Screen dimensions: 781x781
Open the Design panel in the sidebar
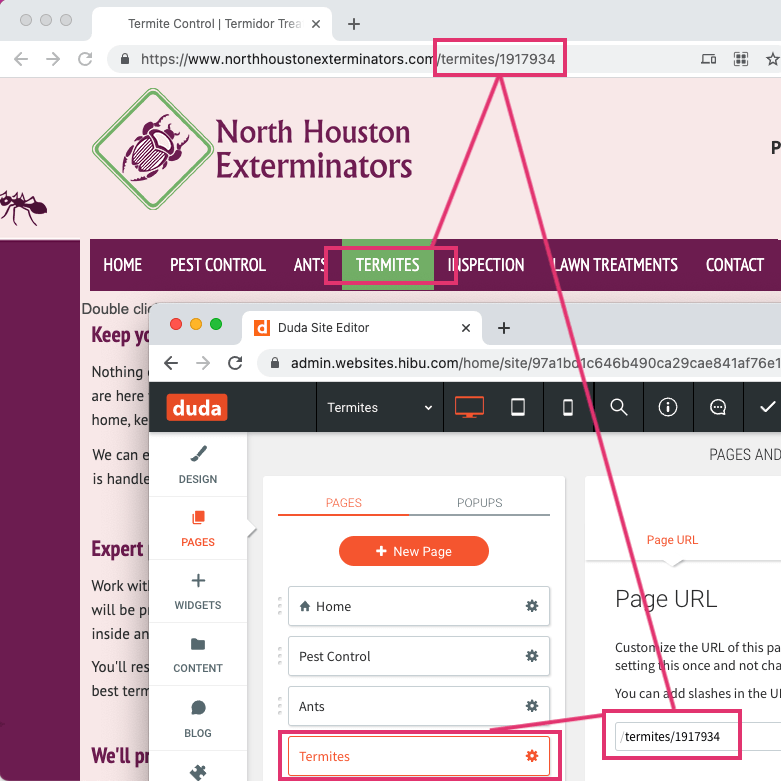point(198,465)
